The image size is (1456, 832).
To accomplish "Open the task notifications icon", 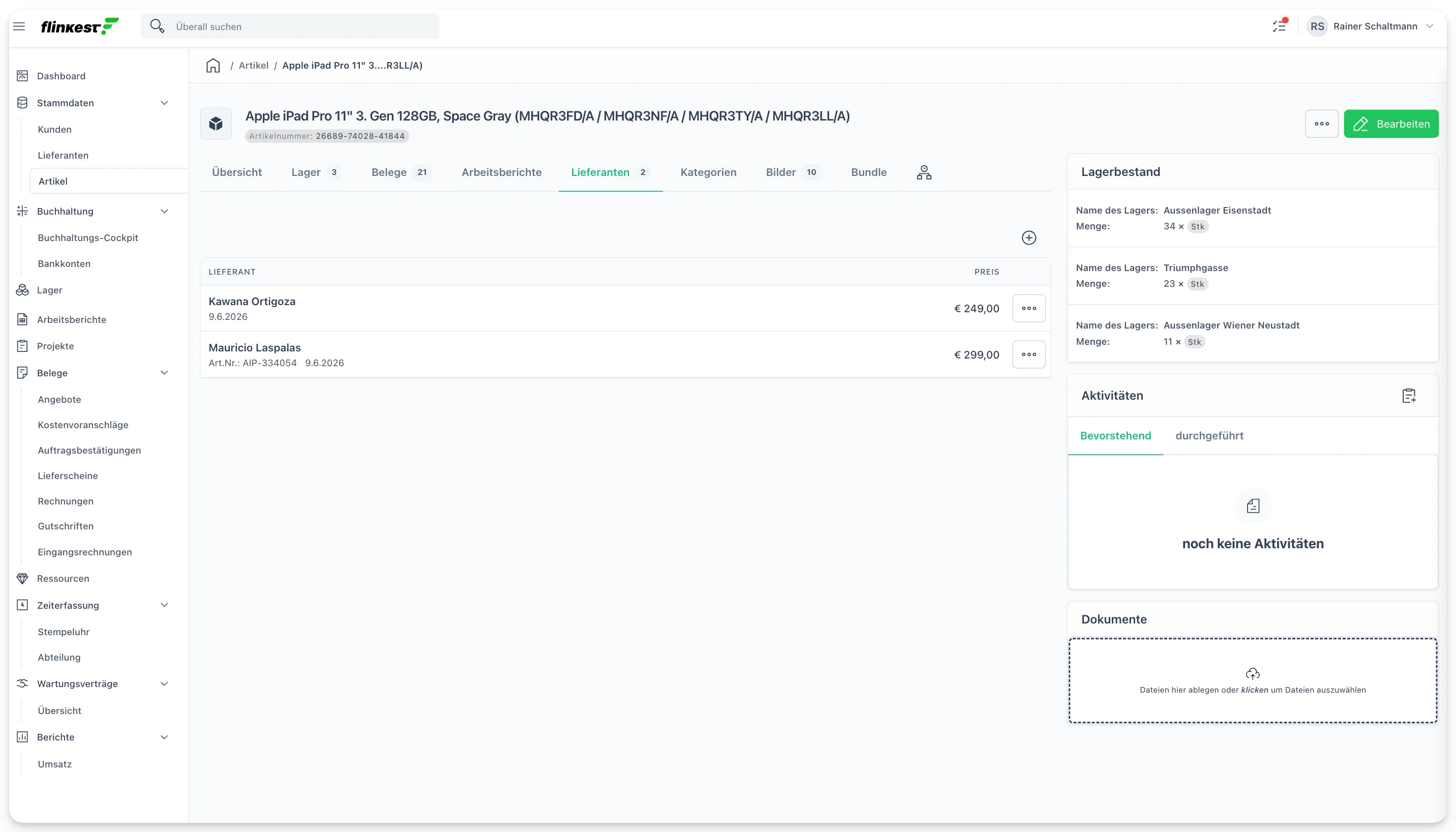I will tap(1280, 26).
